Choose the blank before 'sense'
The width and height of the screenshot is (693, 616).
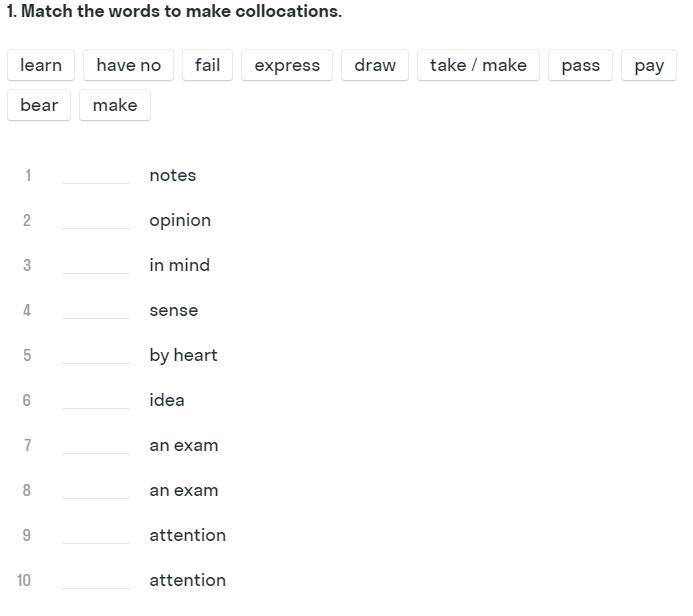click(x=96, y=311)
